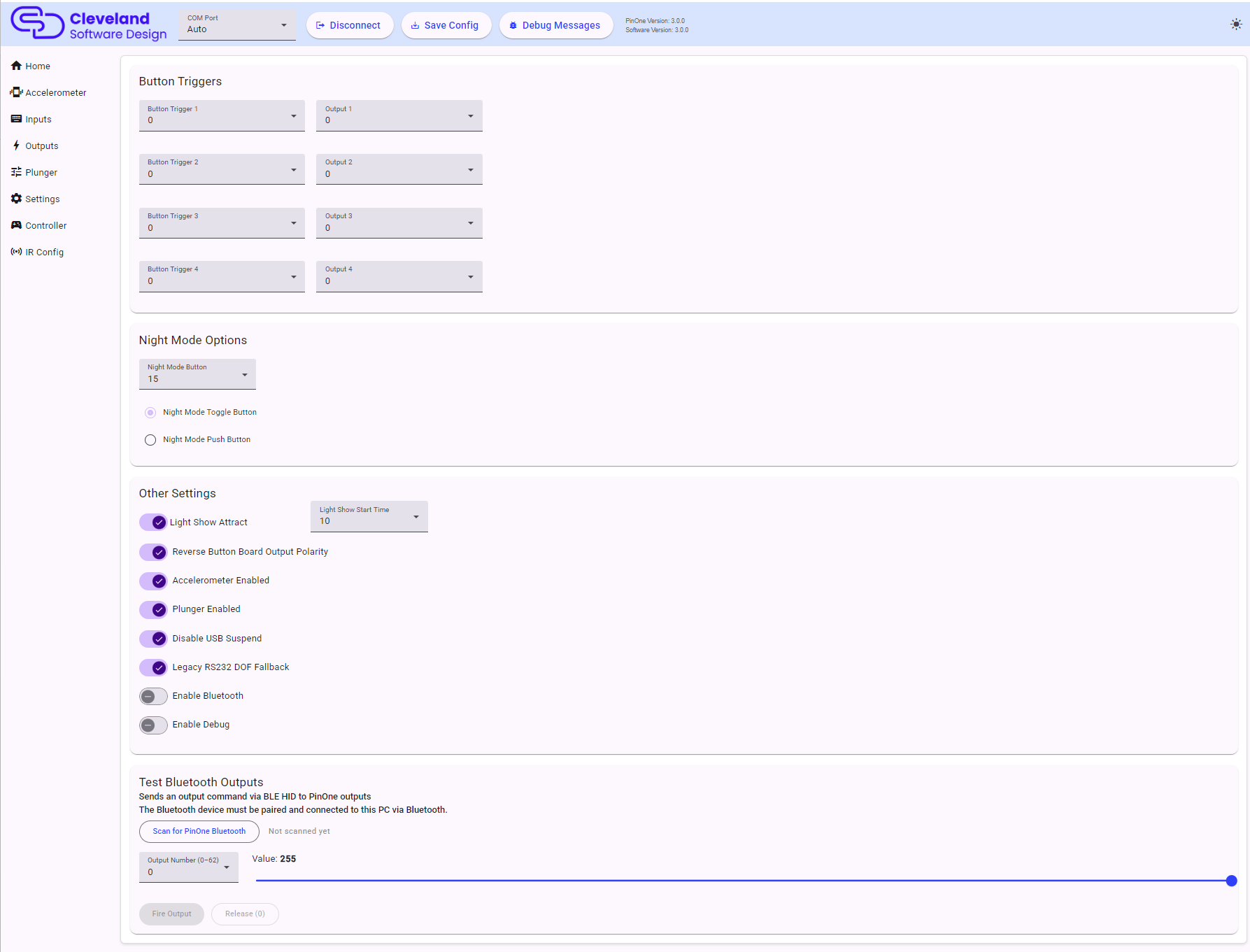Open the Output 4 dropdown
This screenshot has height=952, width=1250.
pyautogui.click(x=399, y=276)
